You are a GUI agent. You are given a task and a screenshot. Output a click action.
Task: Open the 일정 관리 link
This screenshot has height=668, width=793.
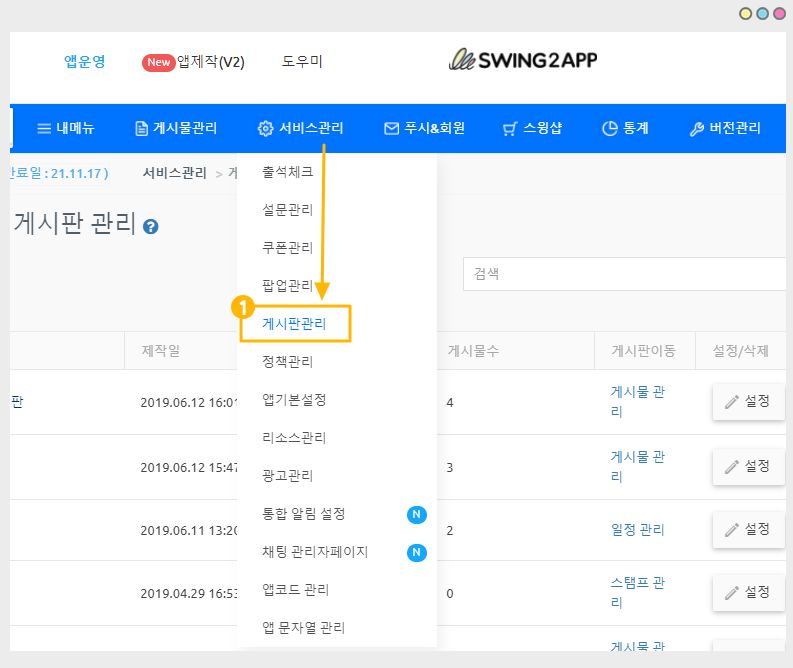[x=637, y=528]
